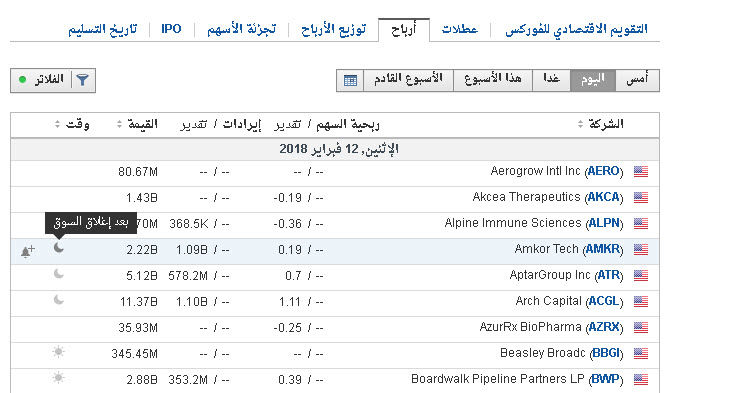This screenshot has height=393, width=745.
Task: Switch to أمس (yesterday) earnings view
Action: (x=637, y=80)
